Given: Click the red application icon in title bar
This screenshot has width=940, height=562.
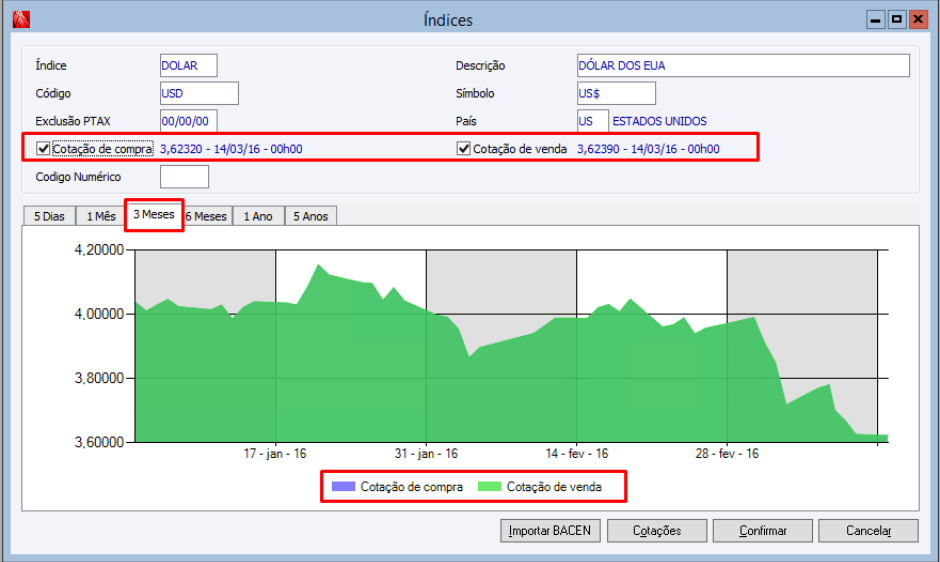Looking at the screenshot, I should click(x=21, y=20).
